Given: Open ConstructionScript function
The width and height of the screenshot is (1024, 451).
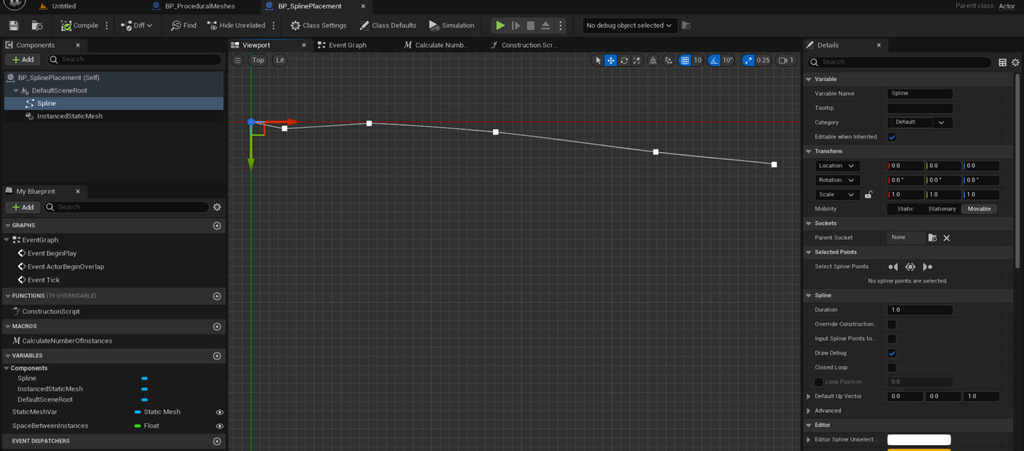Looking at the screenshot, I should [x=50, y=311].
